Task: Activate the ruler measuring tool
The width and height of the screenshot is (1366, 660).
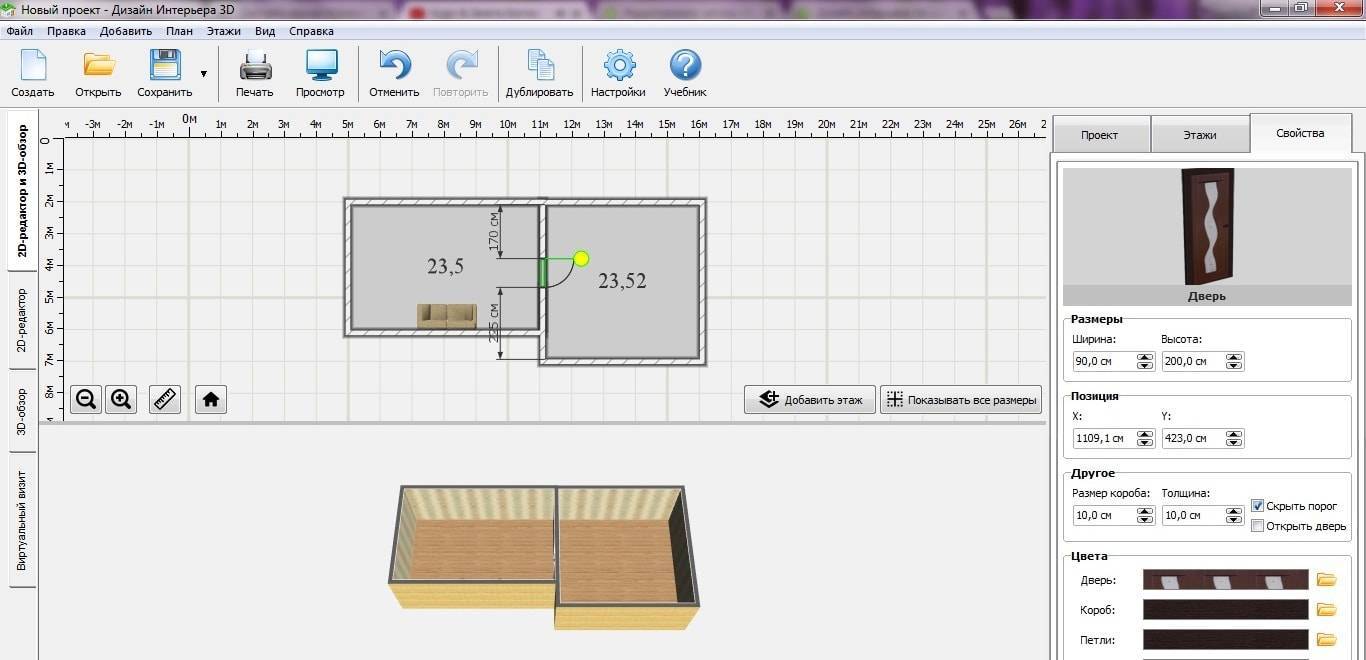Action: [x=165, y=400]
